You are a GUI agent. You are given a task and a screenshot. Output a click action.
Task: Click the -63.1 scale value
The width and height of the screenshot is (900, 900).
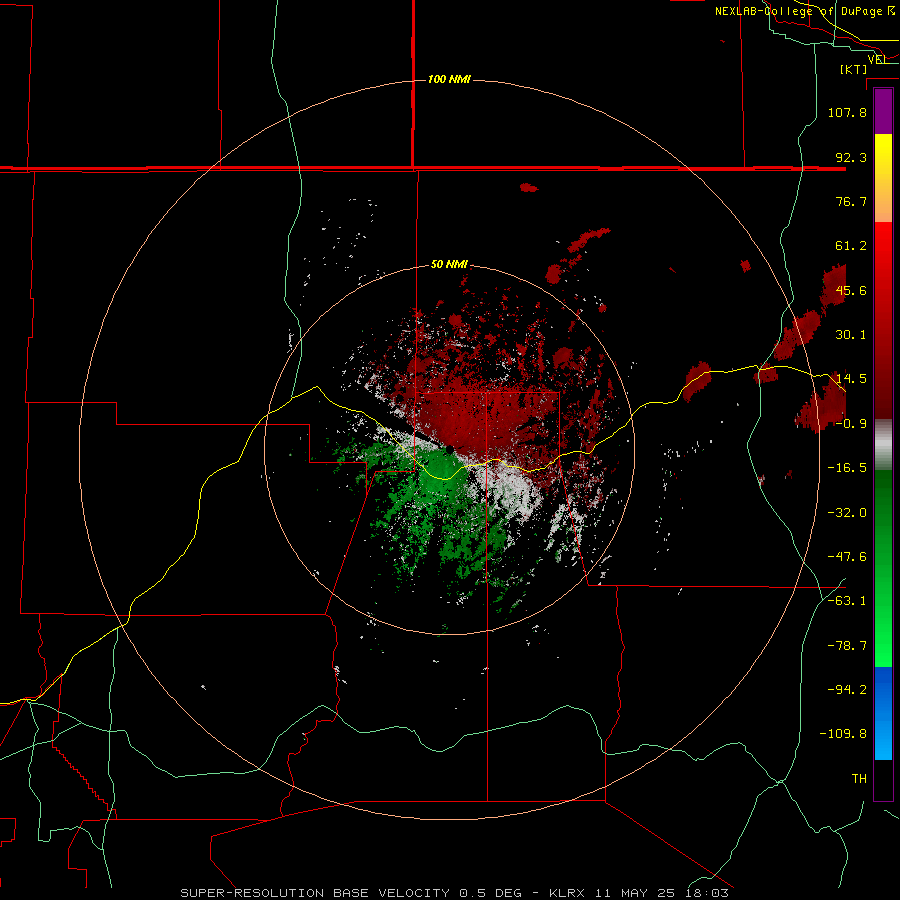847,601
